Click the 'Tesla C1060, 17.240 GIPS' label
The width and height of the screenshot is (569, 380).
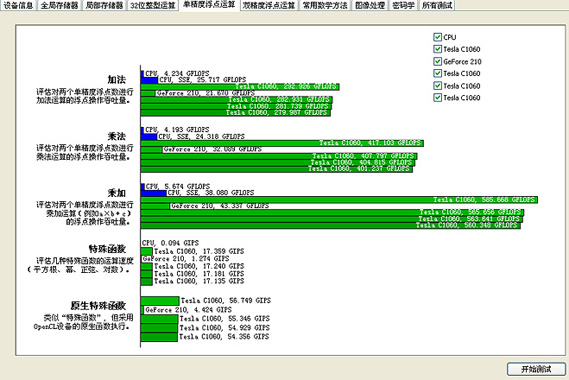pos(199,266)
